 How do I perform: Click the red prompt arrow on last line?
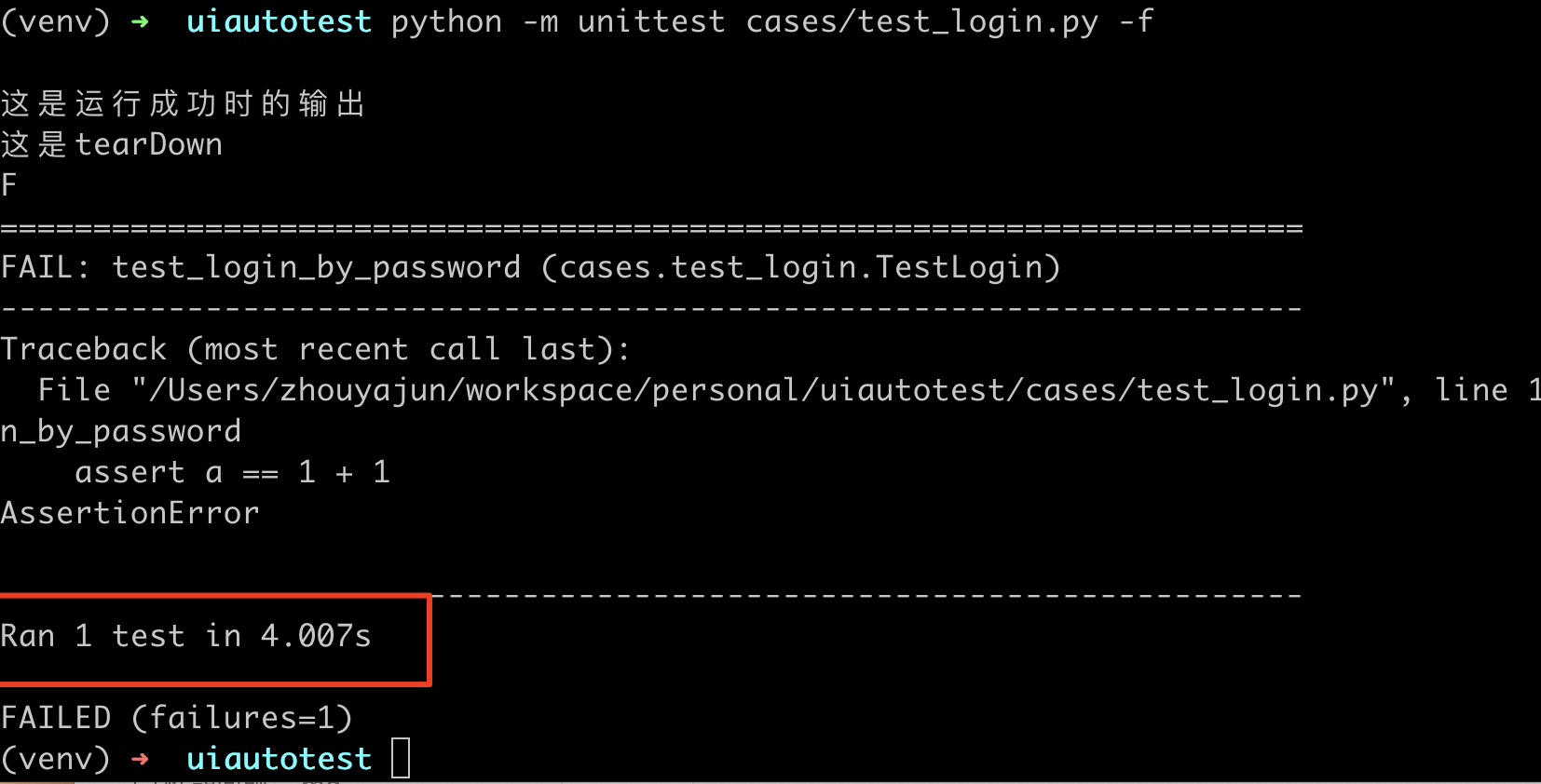(140, 759)
